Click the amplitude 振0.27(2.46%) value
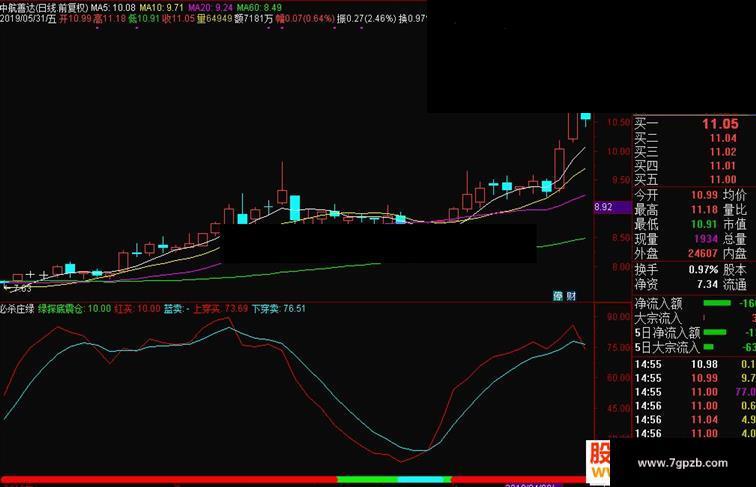The width and height of the screenshot is (756, 487). 366,19
